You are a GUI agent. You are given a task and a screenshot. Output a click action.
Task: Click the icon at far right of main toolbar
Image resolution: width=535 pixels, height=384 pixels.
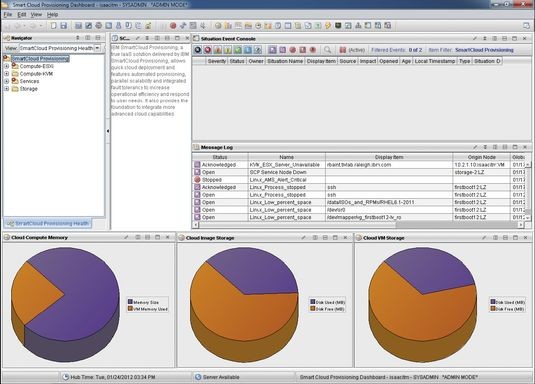[x=526, y=26]
